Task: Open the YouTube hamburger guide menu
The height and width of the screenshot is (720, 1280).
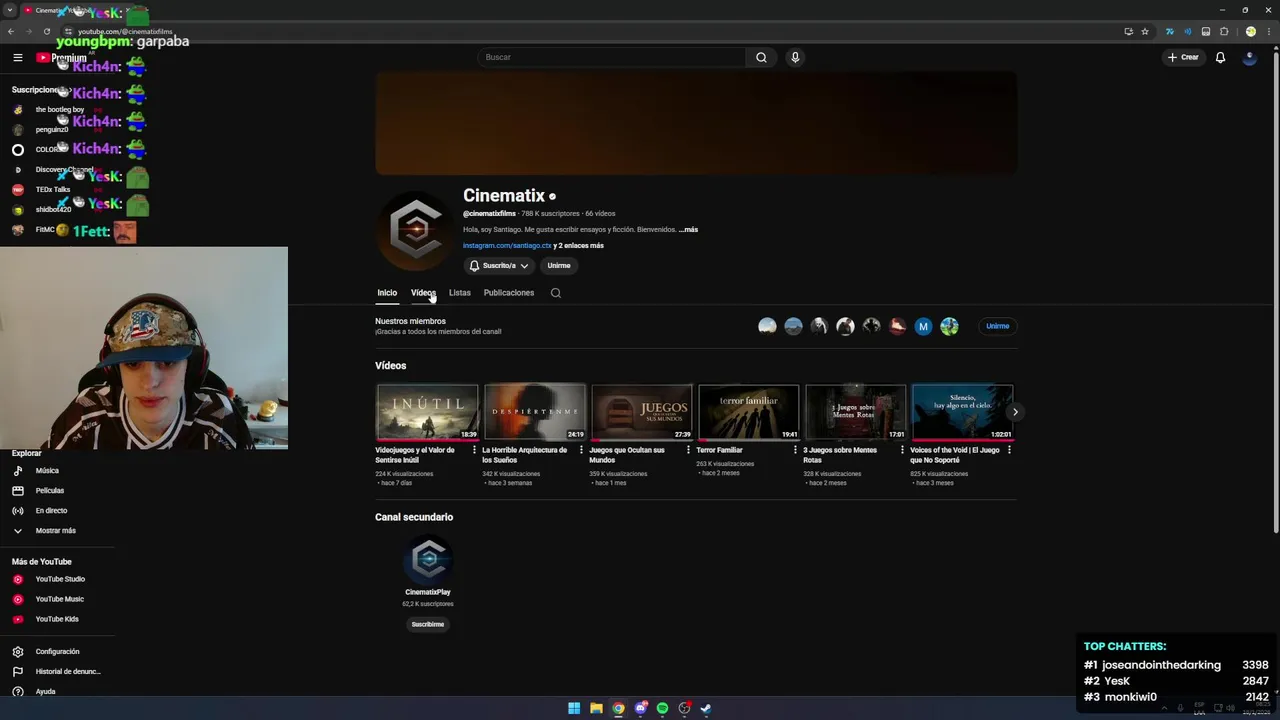Action: click(17, 58)
